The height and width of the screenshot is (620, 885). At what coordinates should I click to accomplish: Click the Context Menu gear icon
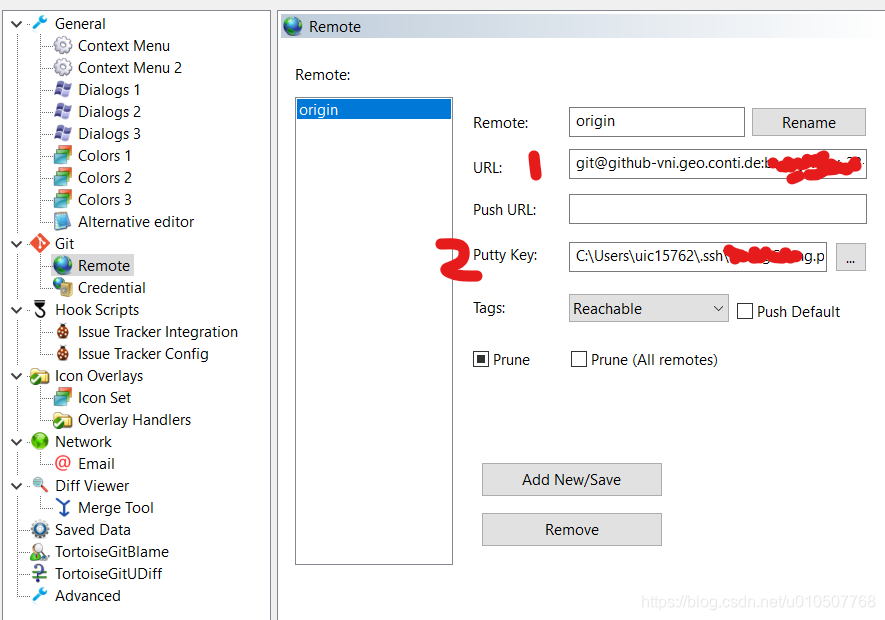[x=63, y=45]
